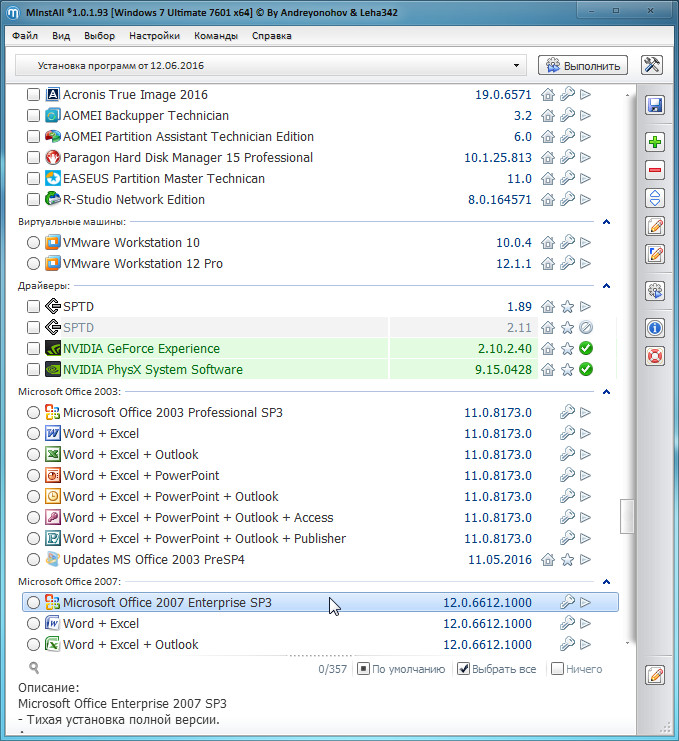This screenshot has height=741, width=679.
Task: Click home icon for AOMEI Partition Assistant
Action: click(x=548, y=137)
